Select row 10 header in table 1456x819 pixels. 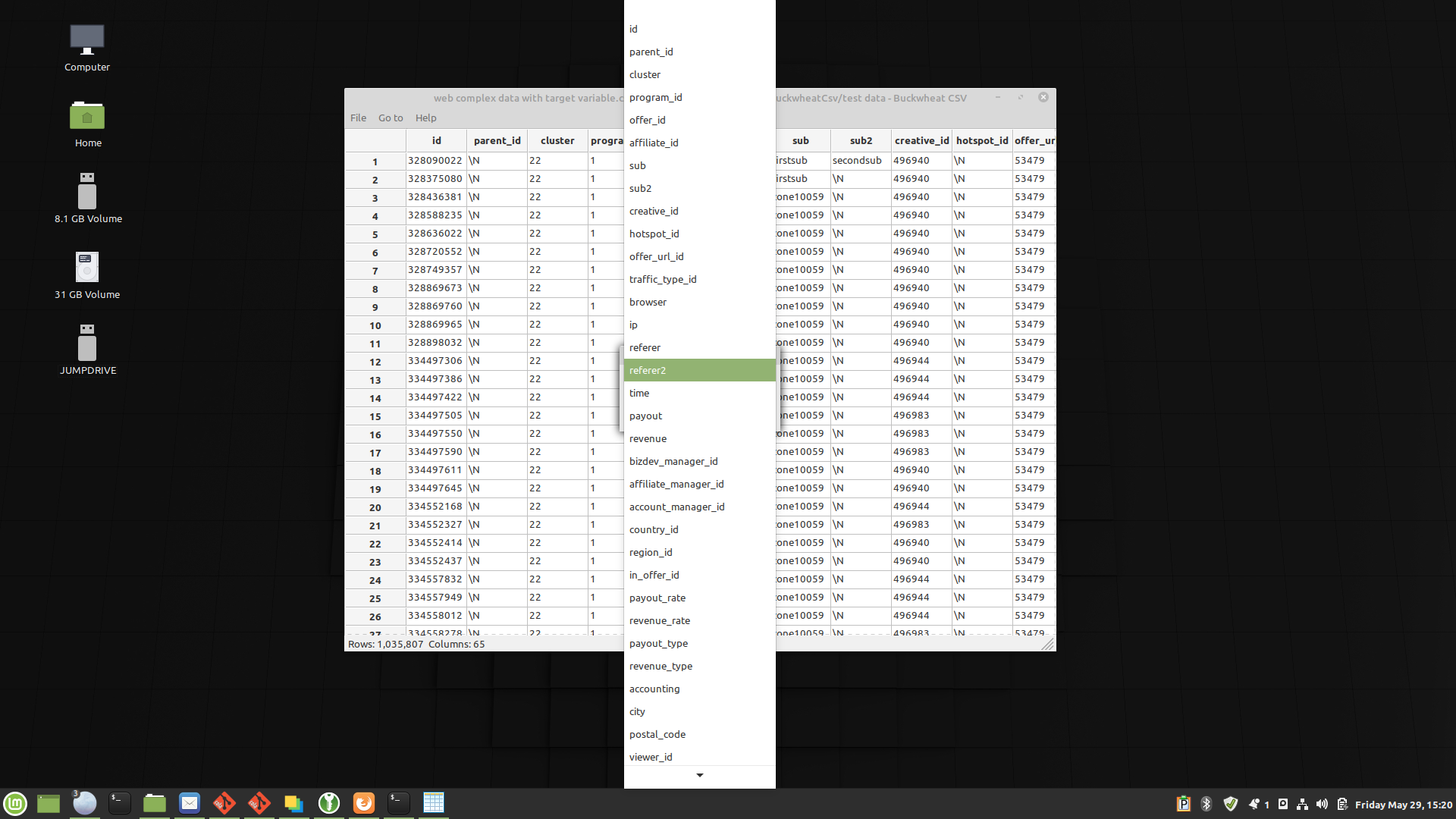coord(375,325)
